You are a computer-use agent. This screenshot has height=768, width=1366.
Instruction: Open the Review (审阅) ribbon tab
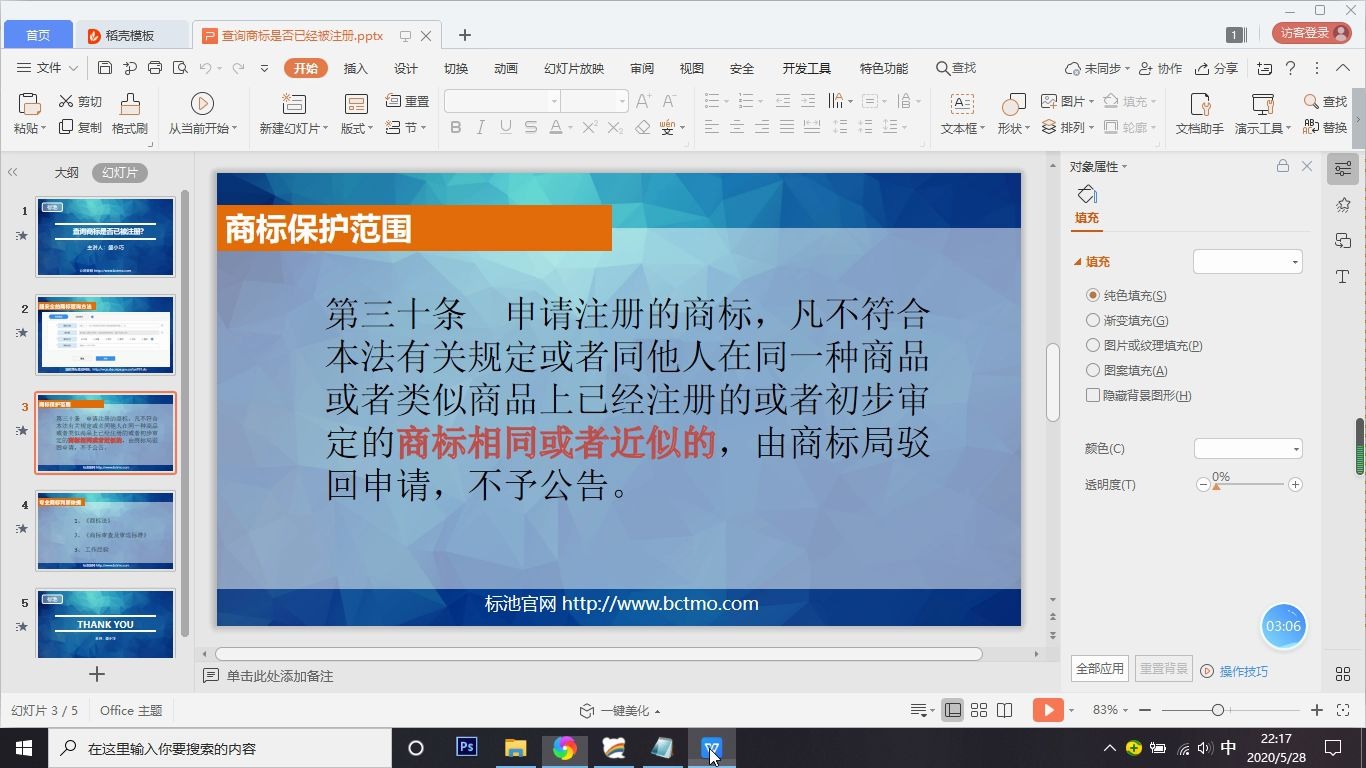pyautogui.click(x=642, y=68)
